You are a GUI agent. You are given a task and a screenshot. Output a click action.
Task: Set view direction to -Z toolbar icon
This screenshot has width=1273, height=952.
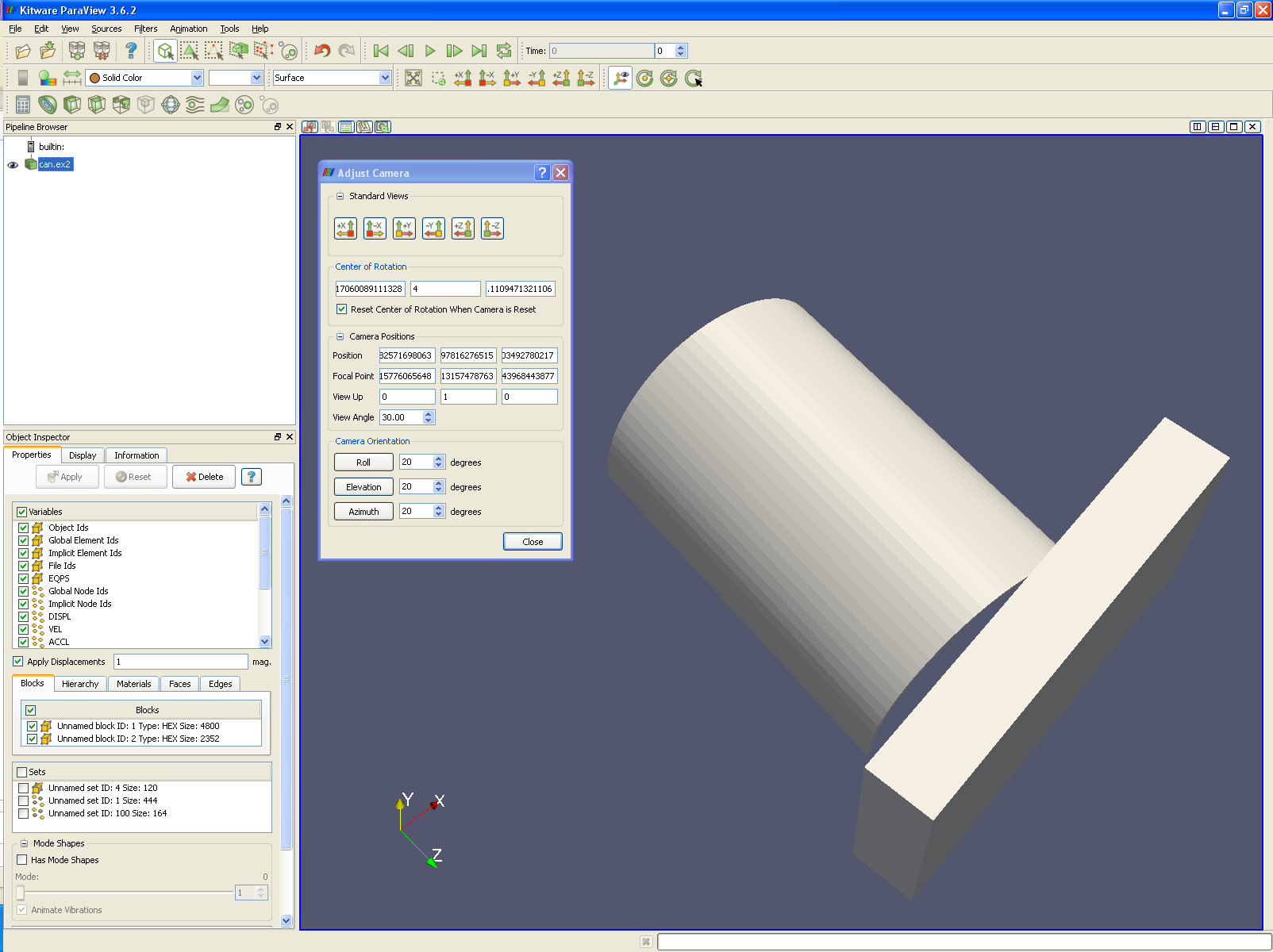586,78
